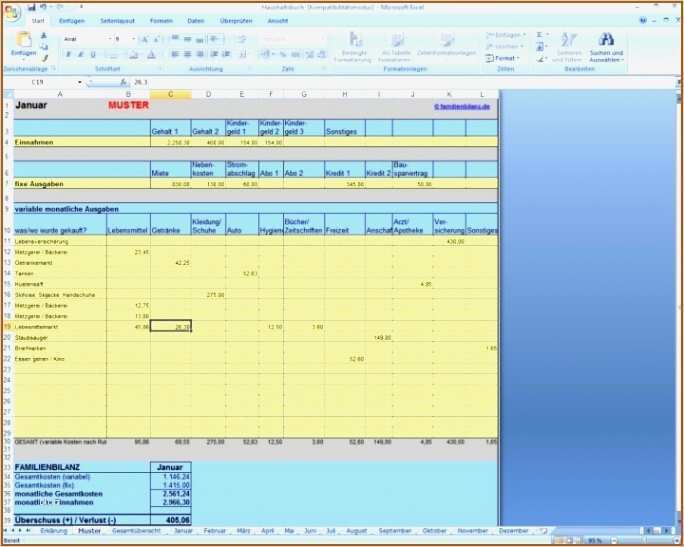Apply percent number style

pyautogui.click(x=283, y=55)
